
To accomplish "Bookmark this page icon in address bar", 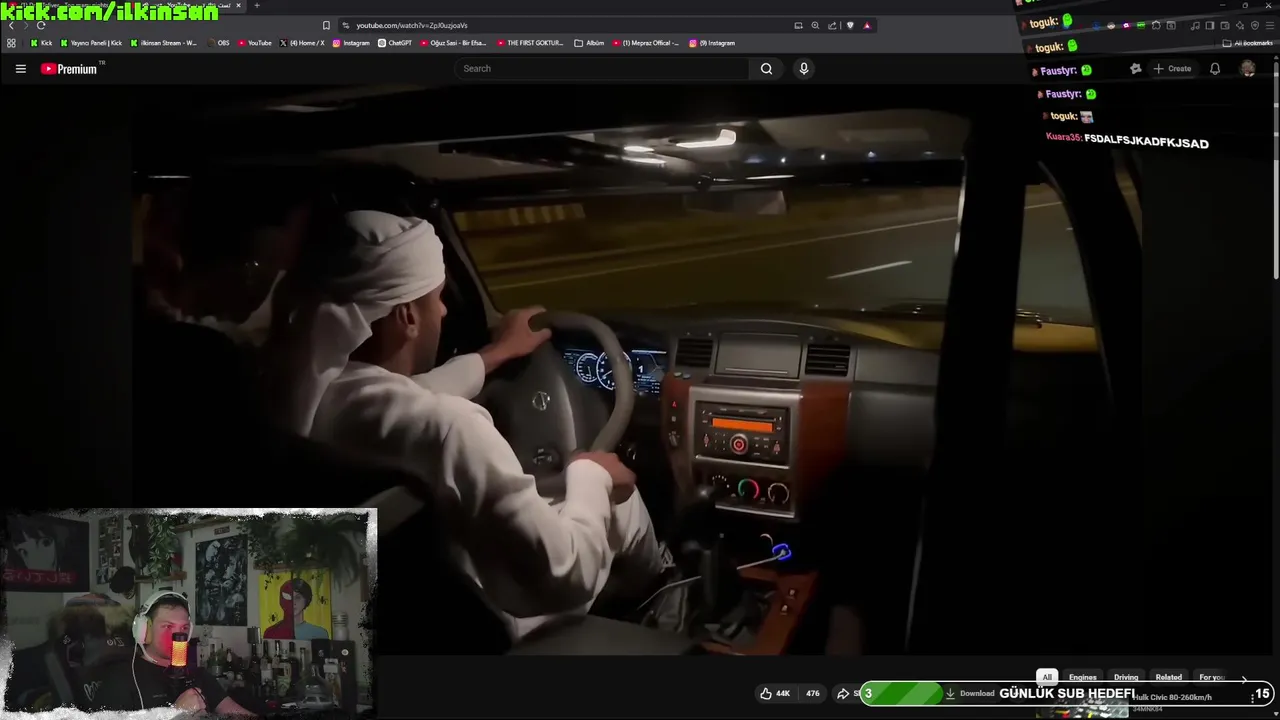I will 326,25.
